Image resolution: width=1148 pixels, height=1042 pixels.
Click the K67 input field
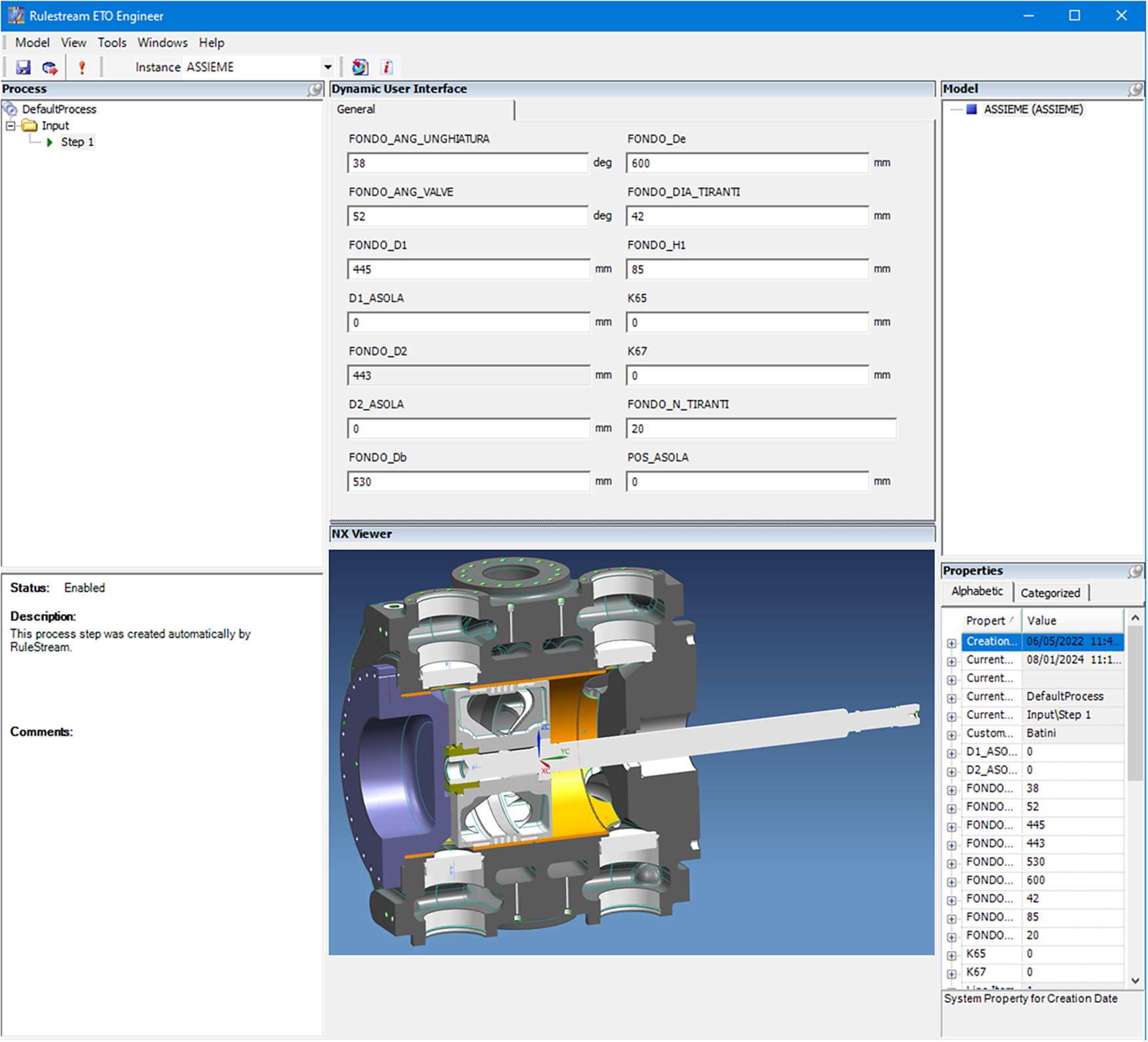tap(747, 375)
